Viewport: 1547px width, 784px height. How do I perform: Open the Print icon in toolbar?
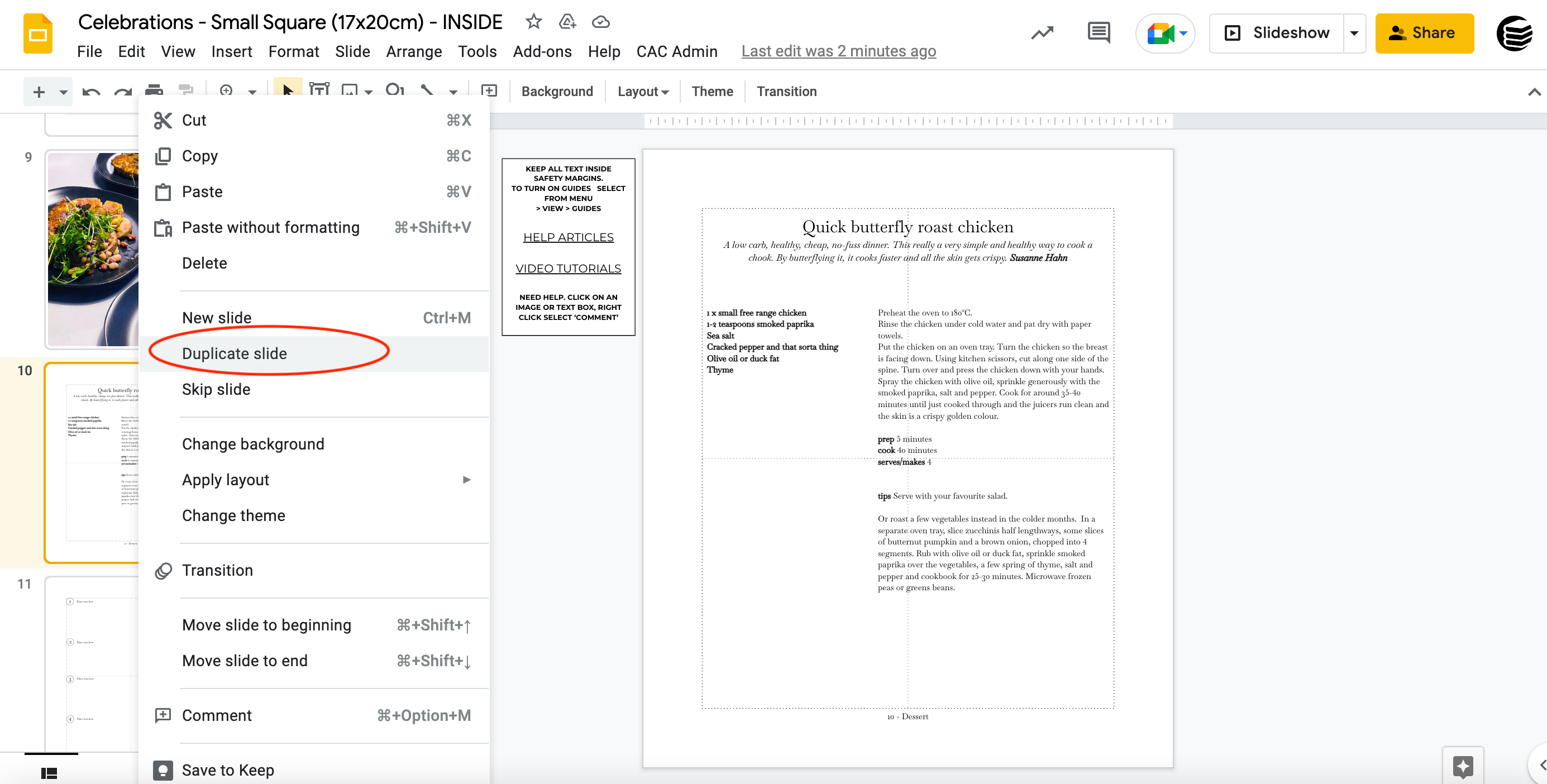point(154,91)
